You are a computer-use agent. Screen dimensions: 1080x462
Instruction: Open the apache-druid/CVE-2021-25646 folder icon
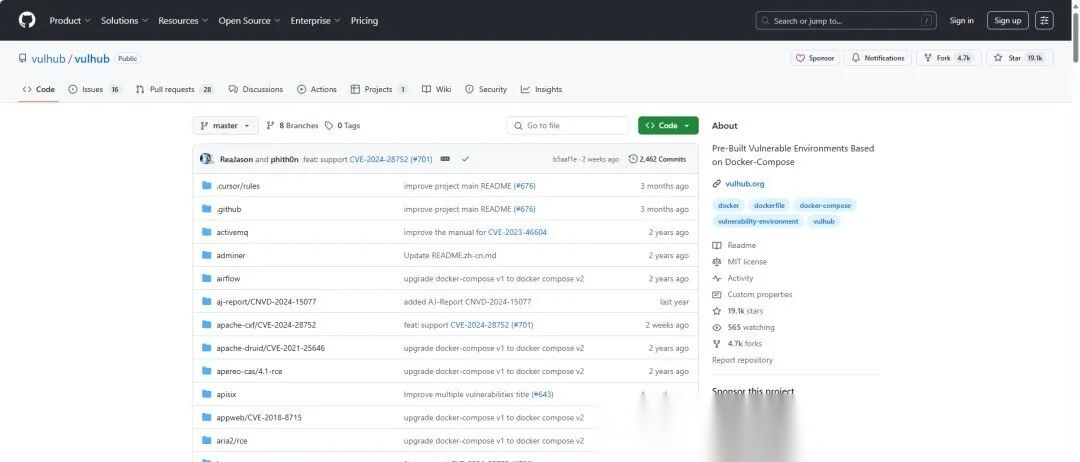(x=207, y=348)
